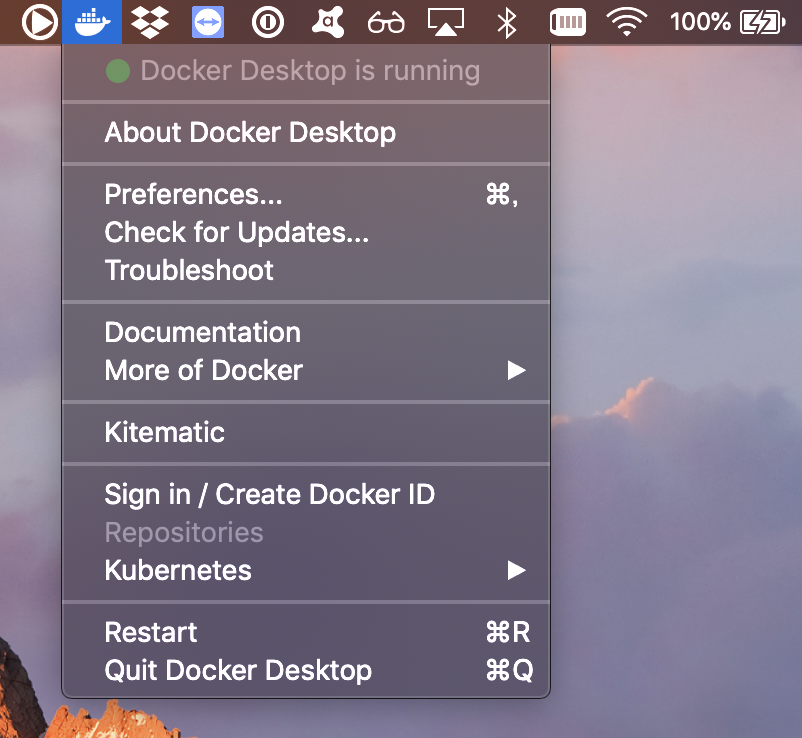Open the AirPlay display menu bar icon

(446, 22)
